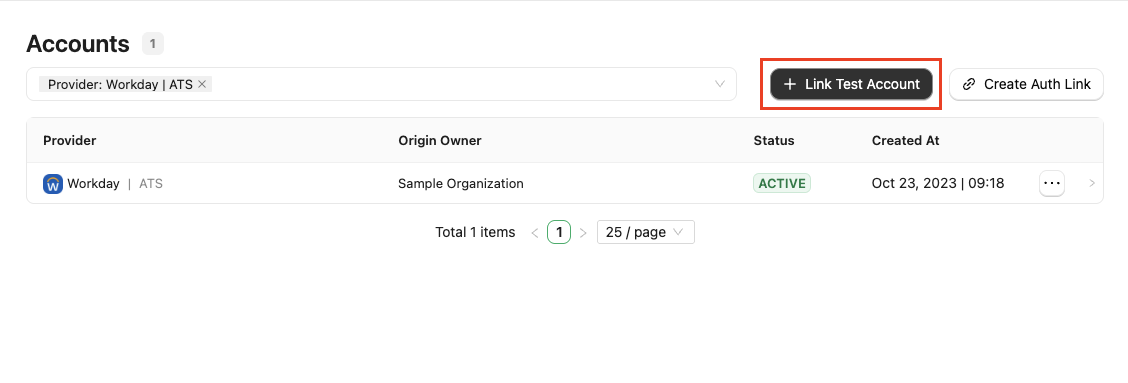1128x383 pixels.
Task: Select page 1 in pagination
Action: [559, 233]
